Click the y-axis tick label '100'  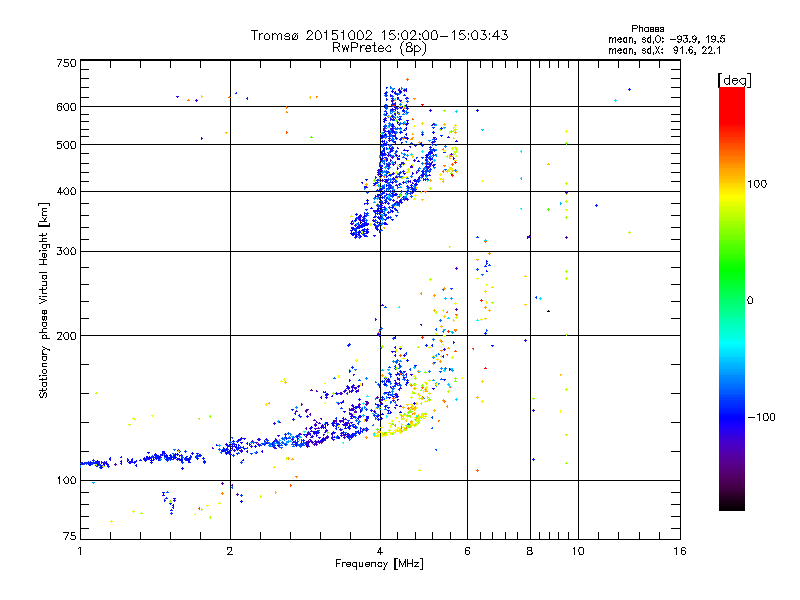click(x=66, y=481)
